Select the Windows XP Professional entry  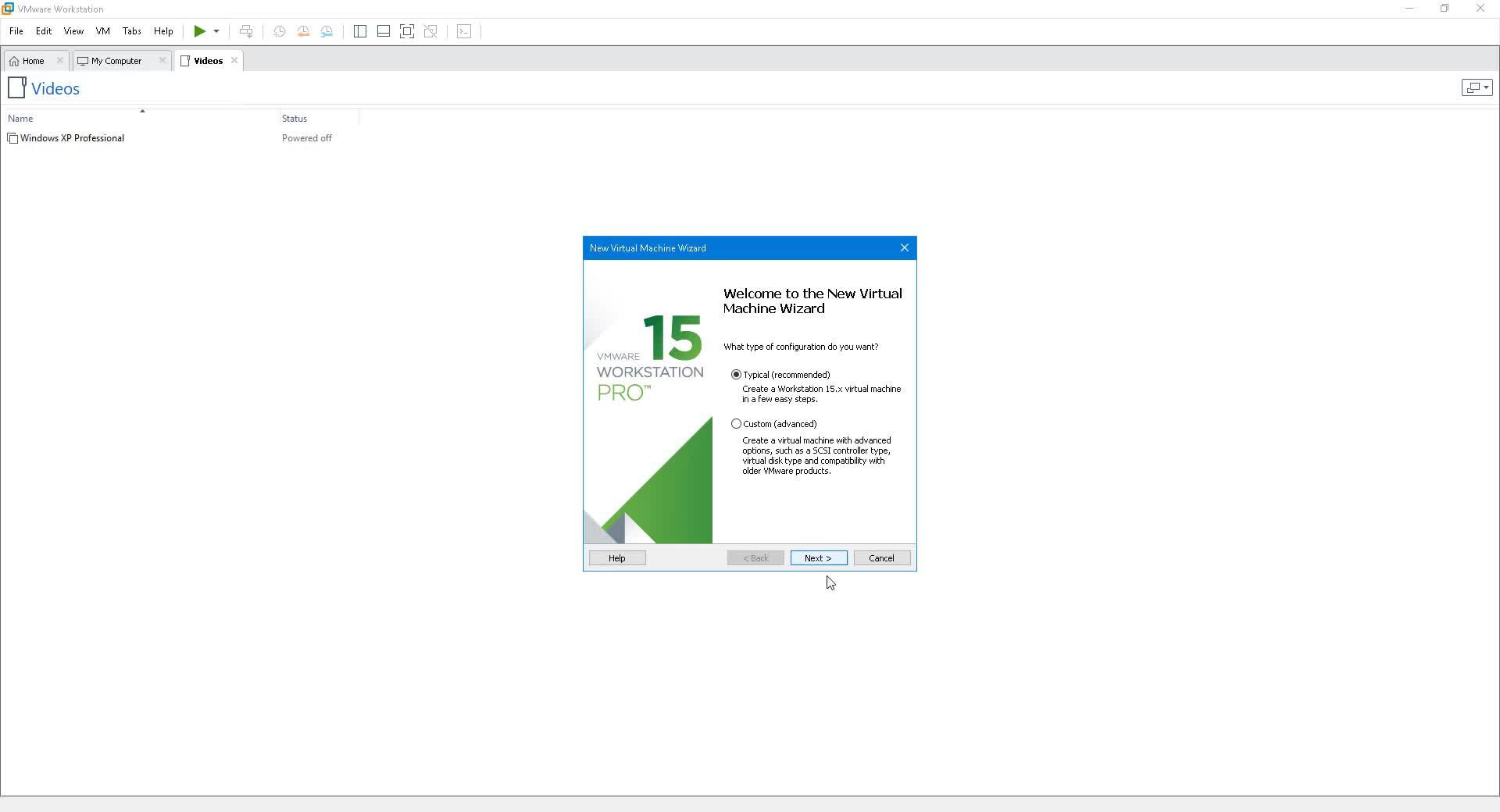pos(72,138)
